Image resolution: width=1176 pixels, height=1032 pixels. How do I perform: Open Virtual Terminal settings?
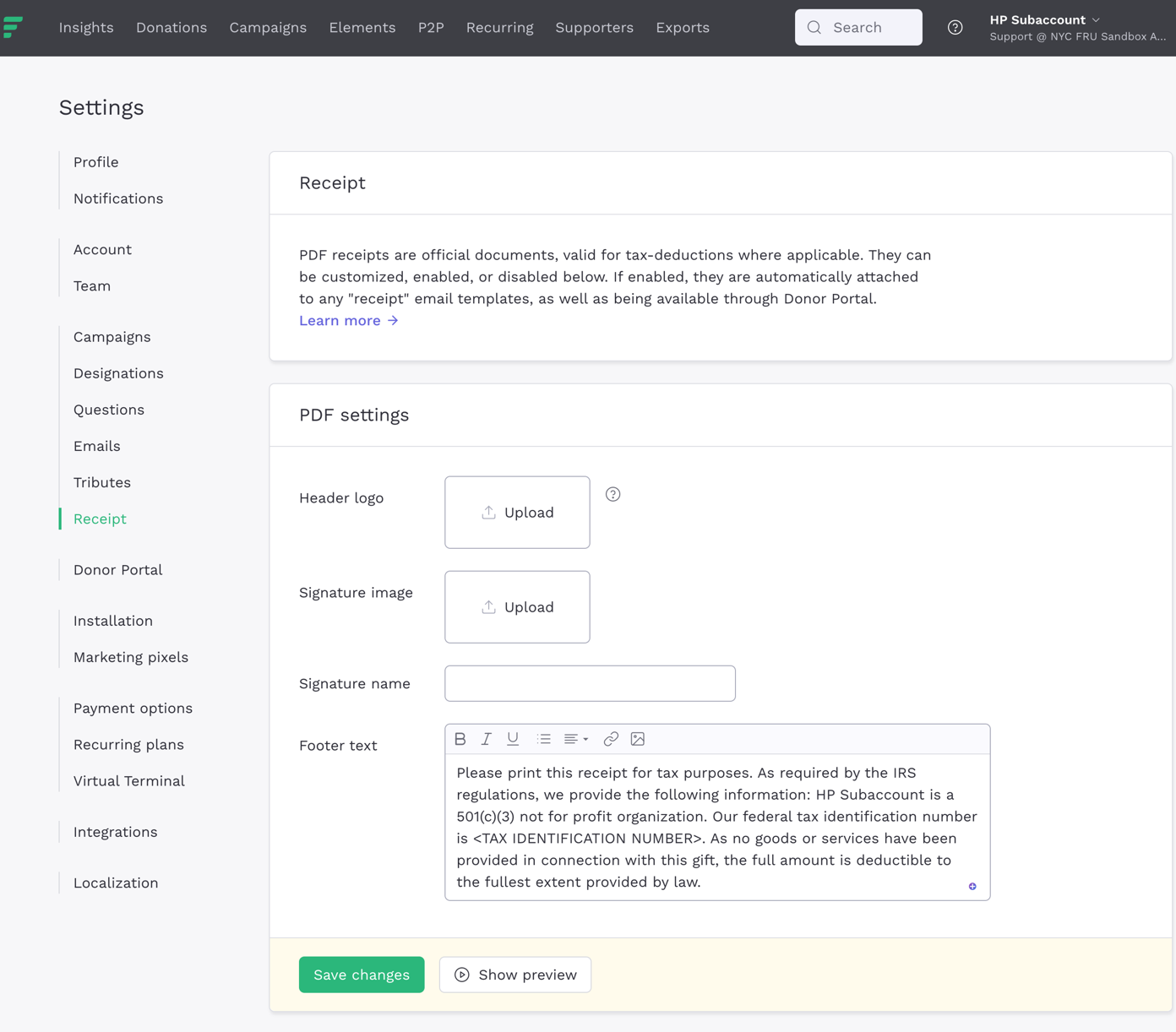[x=129, y=781]
